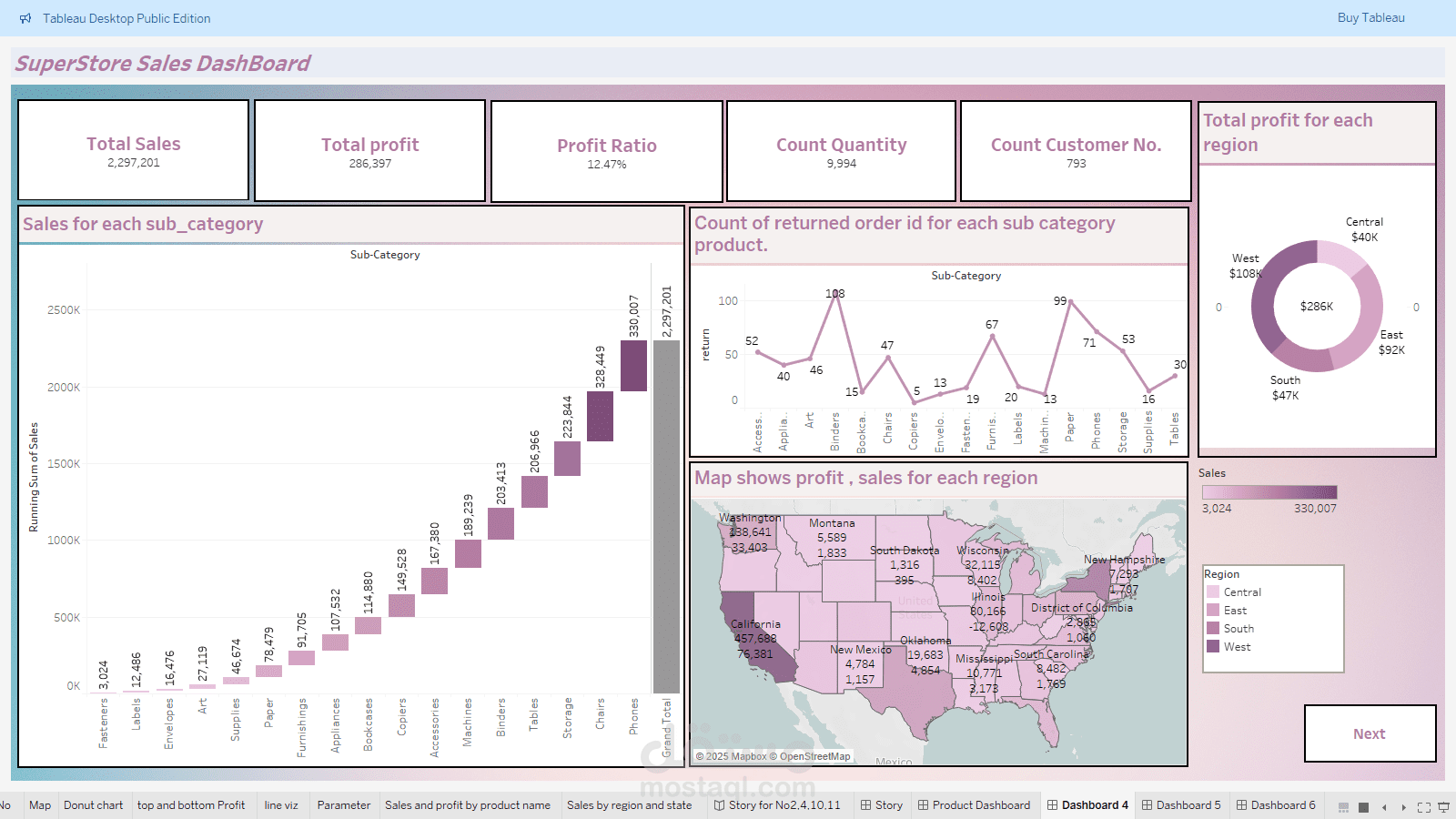The width and height of the screenshot is (1456, 819).
Task: Click the Next navigation button
Action: click(x=1370, y=733)
